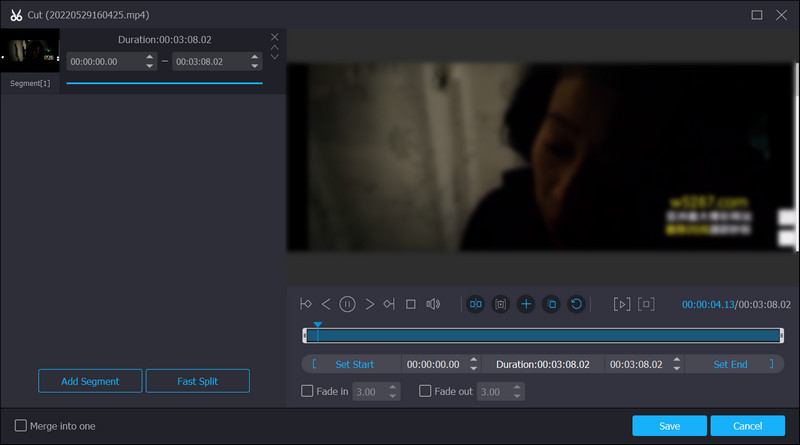Jump to segment start marker icon
The height and width of the screenshot is (445, 800).
306,304
